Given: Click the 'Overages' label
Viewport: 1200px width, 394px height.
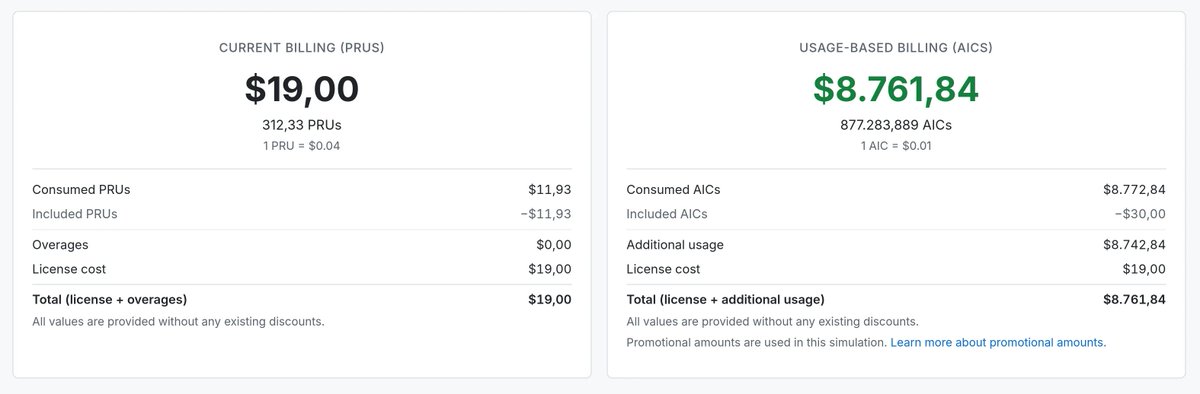Looking at the screenshot, I should [x=60, y=244].
